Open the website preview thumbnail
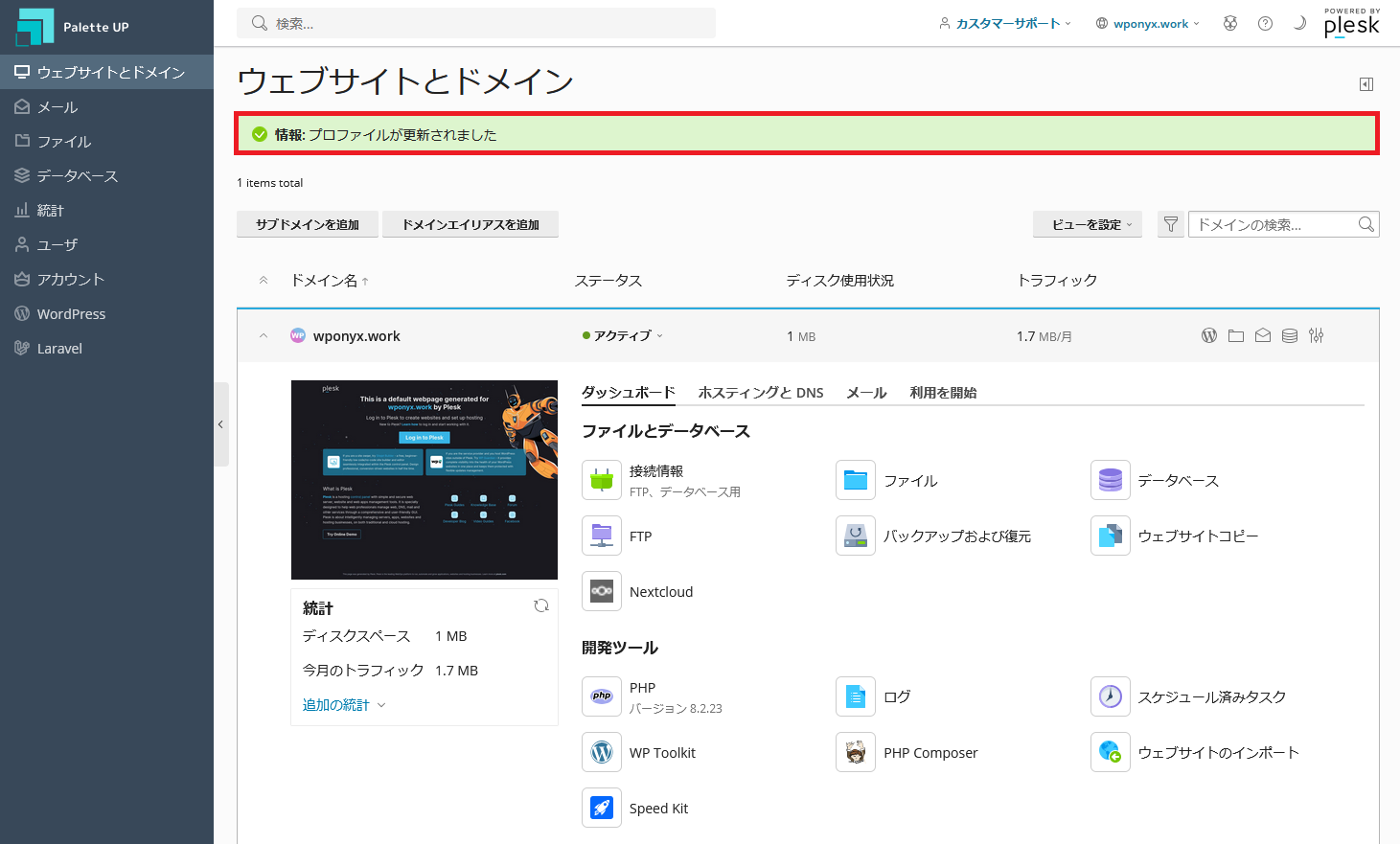This screenshot has height=844, width=1400. (x=425, y=479)
